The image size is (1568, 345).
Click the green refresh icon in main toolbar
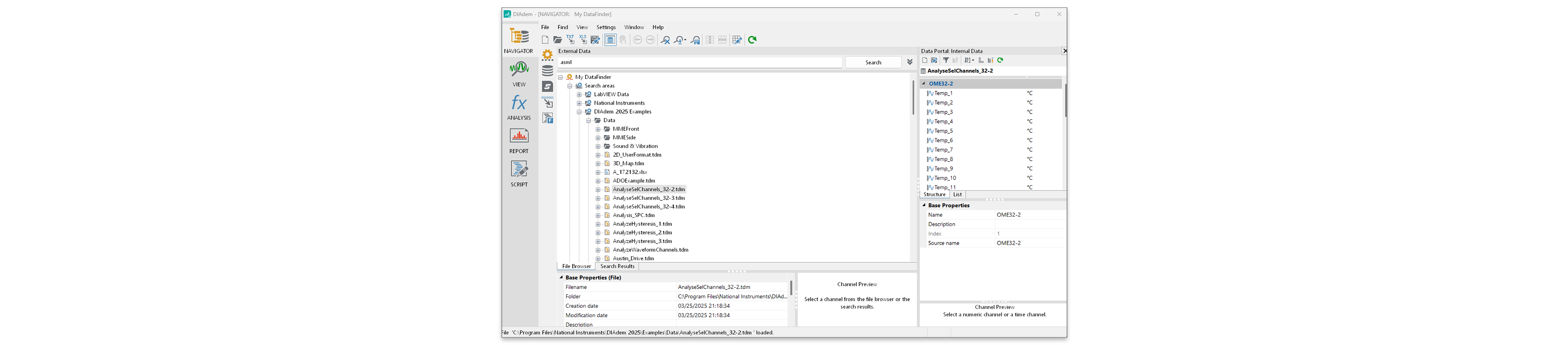752,40
